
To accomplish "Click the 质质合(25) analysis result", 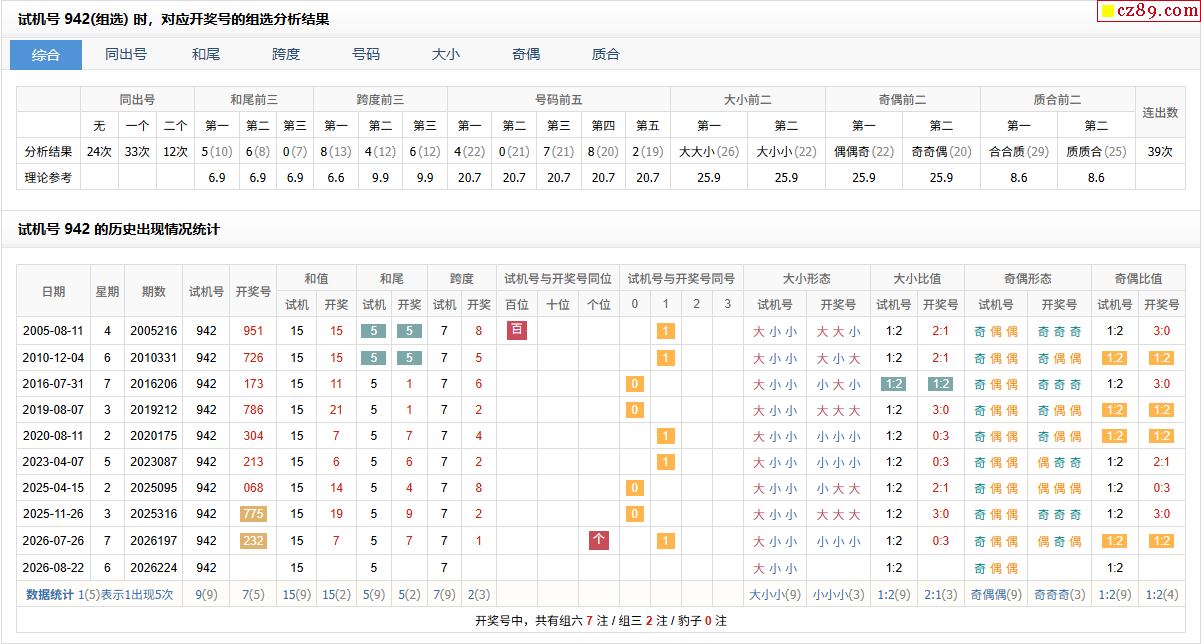I will (1096, 152).
